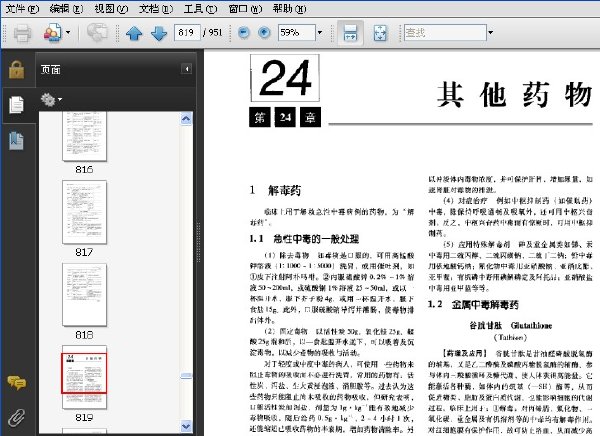This screenshot has width=600, height=436.
Task: Open the 工具 (Tools) menu
Action: point(200,8)
